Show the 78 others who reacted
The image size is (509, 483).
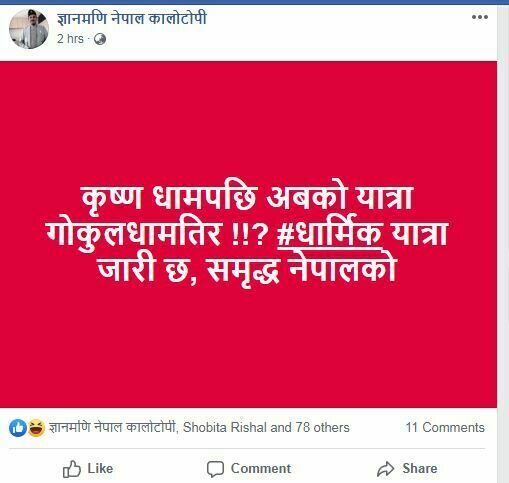[323, 427]
